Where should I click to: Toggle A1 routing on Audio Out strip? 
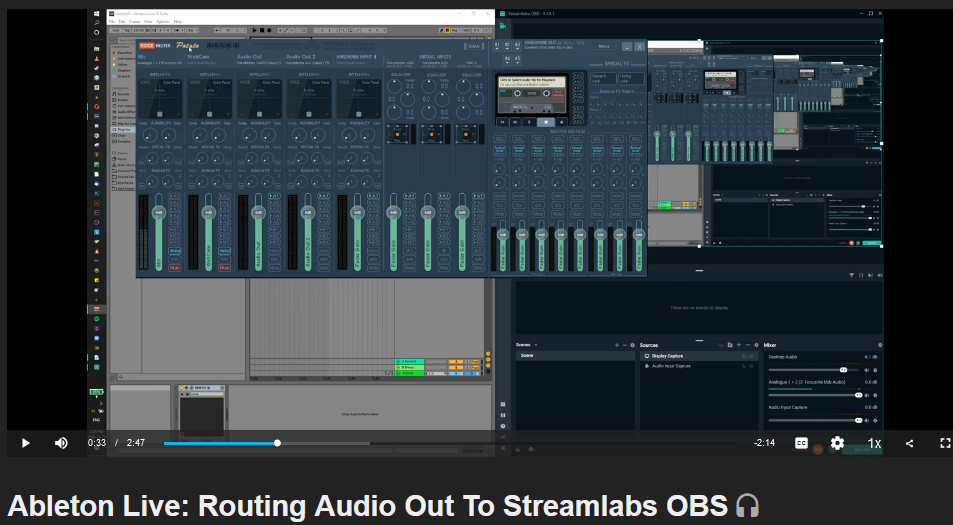coord(274,196)
